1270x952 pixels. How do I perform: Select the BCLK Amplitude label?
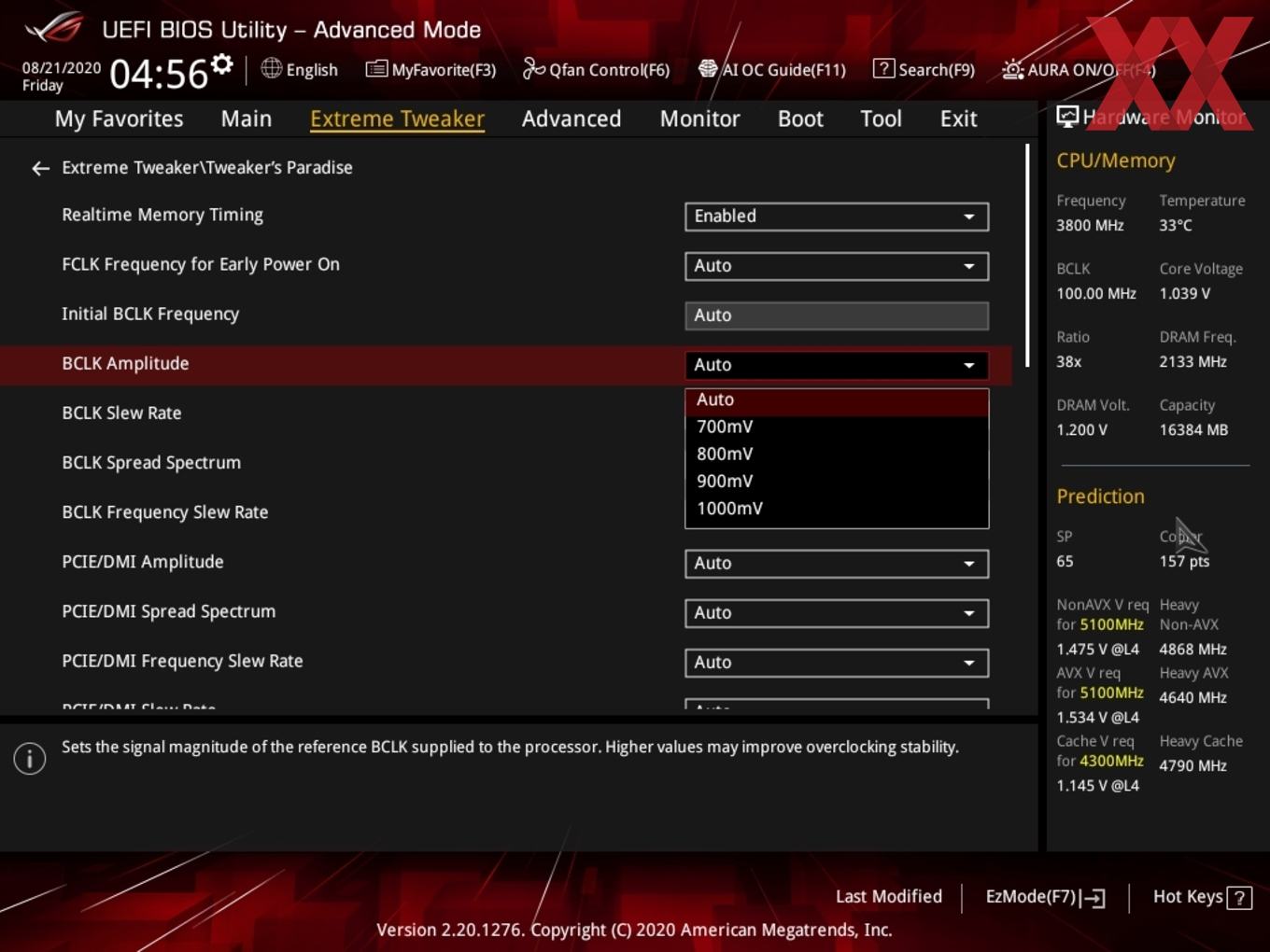point(125,364)
